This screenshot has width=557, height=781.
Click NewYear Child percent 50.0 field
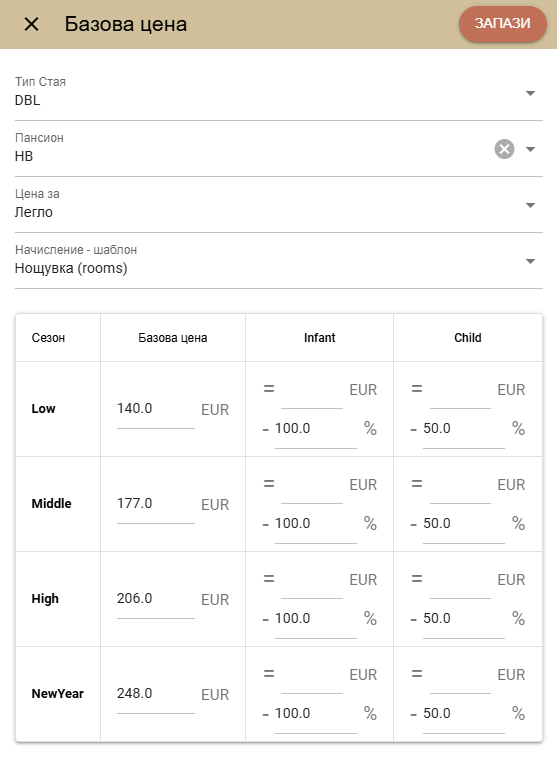pyautogui.click(x=464, y=714)
